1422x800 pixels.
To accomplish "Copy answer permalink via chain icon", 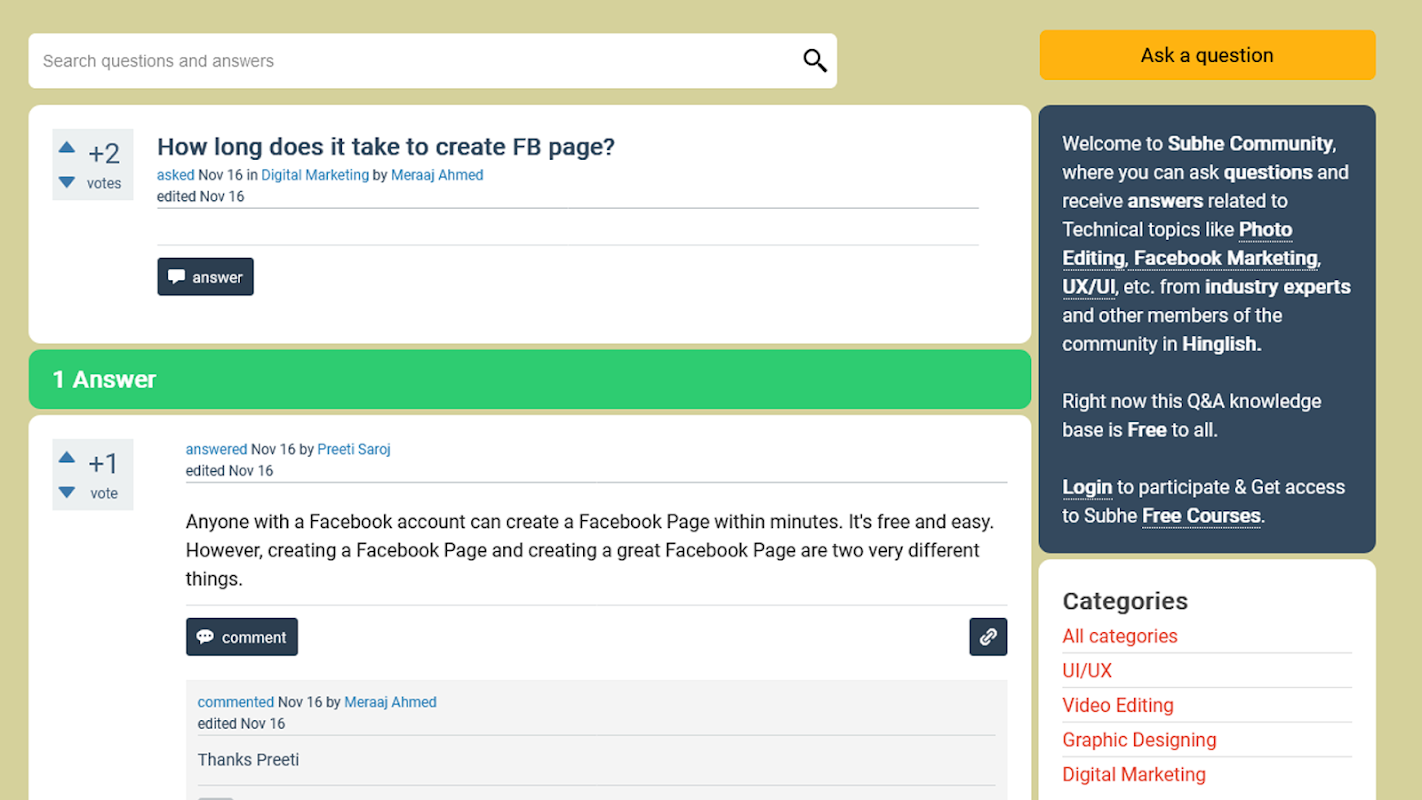I will [988, 637].
